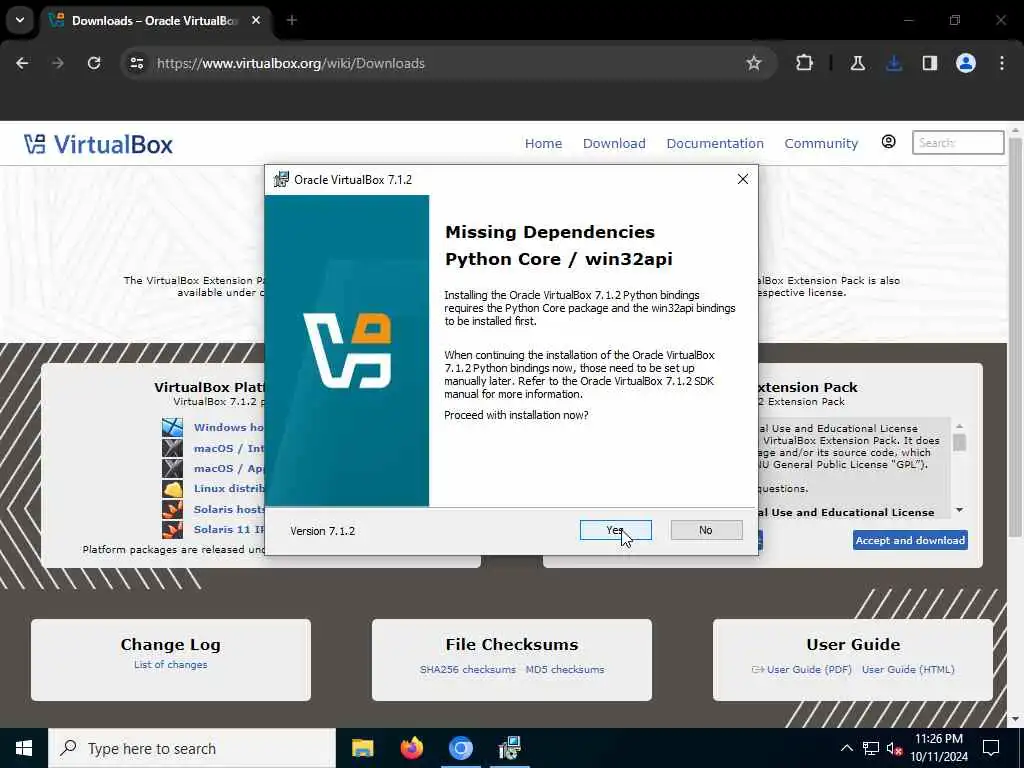Show hidden system tray icons
1024x768 pixels.
pos(846,748)
